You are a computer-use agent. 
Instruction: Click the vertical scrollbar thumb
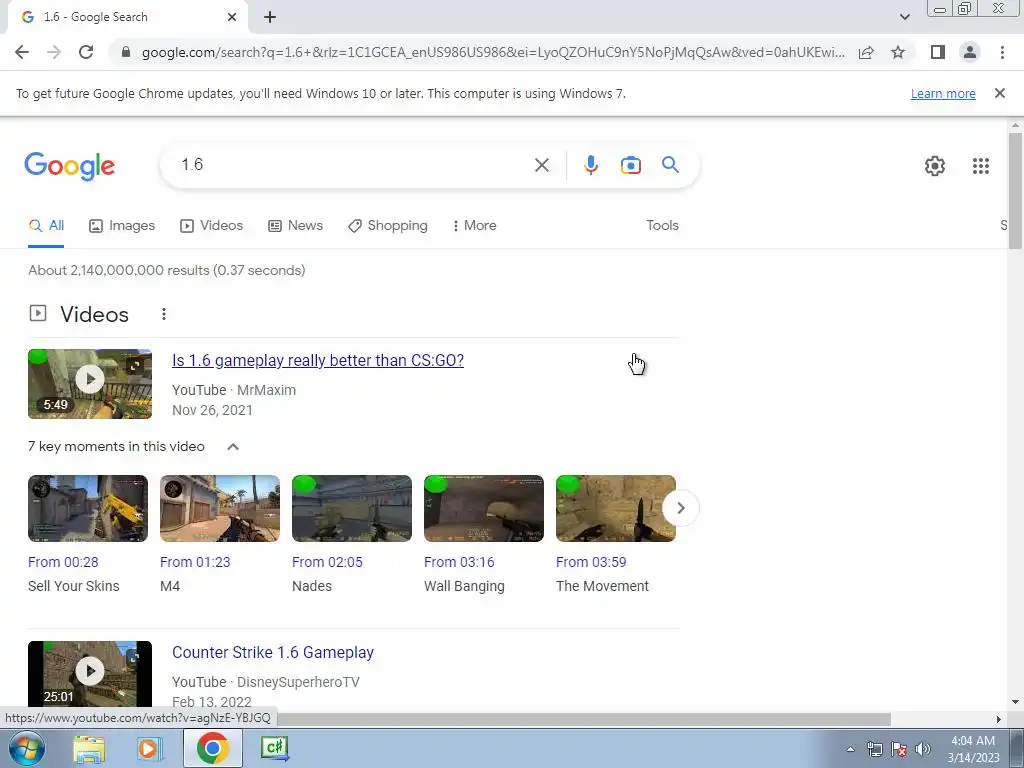(1015, 190)
